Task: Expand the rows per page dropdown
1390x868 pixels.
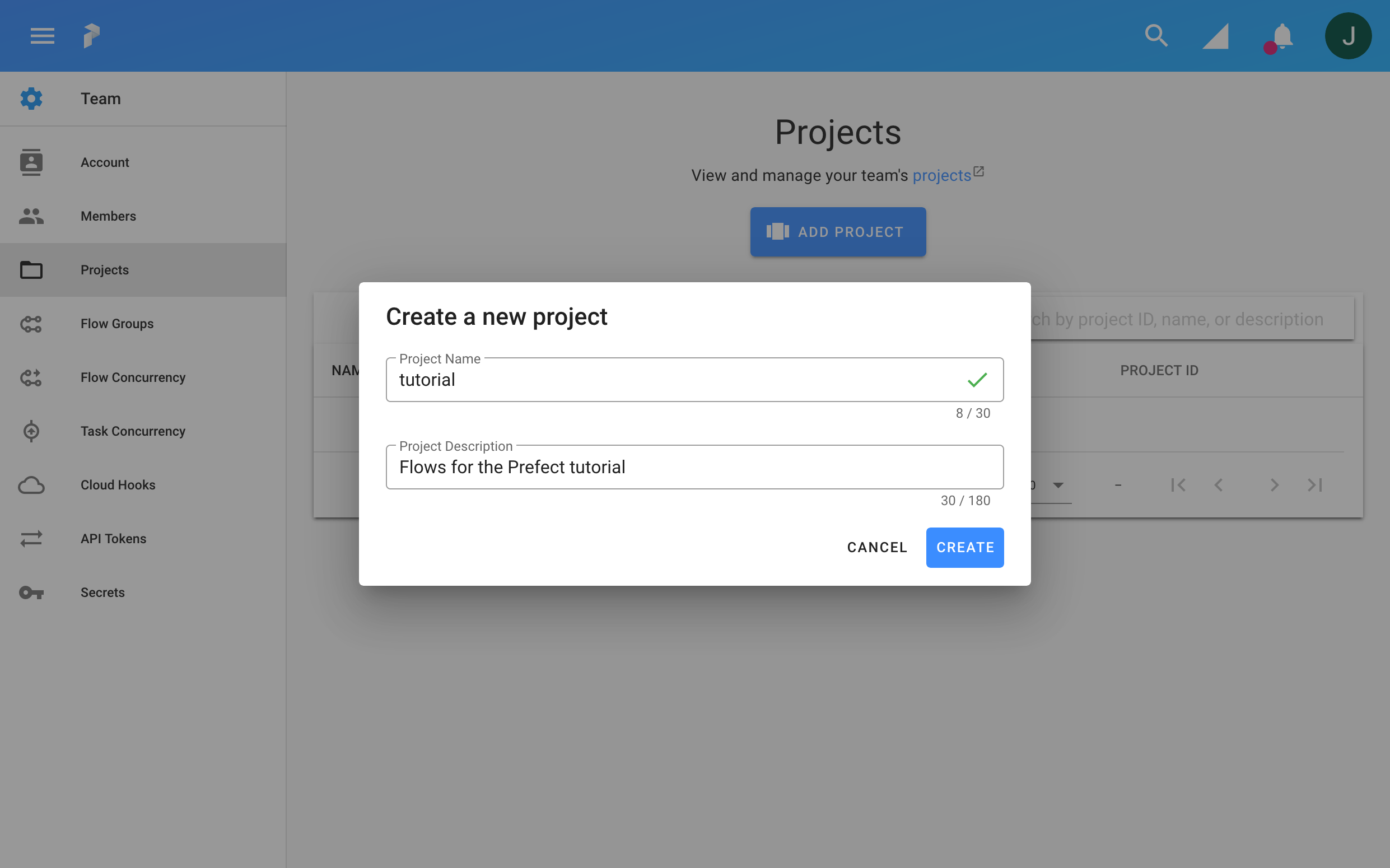Action: 1057,485
